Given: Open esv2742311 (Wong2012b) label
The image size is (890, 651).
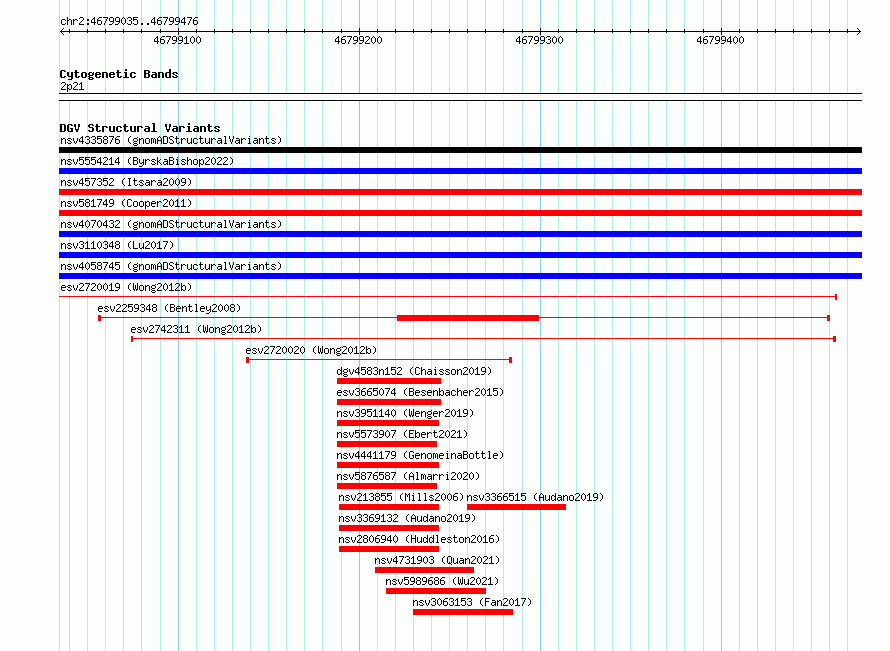Looking at the screenshot, I should (196, 329).
